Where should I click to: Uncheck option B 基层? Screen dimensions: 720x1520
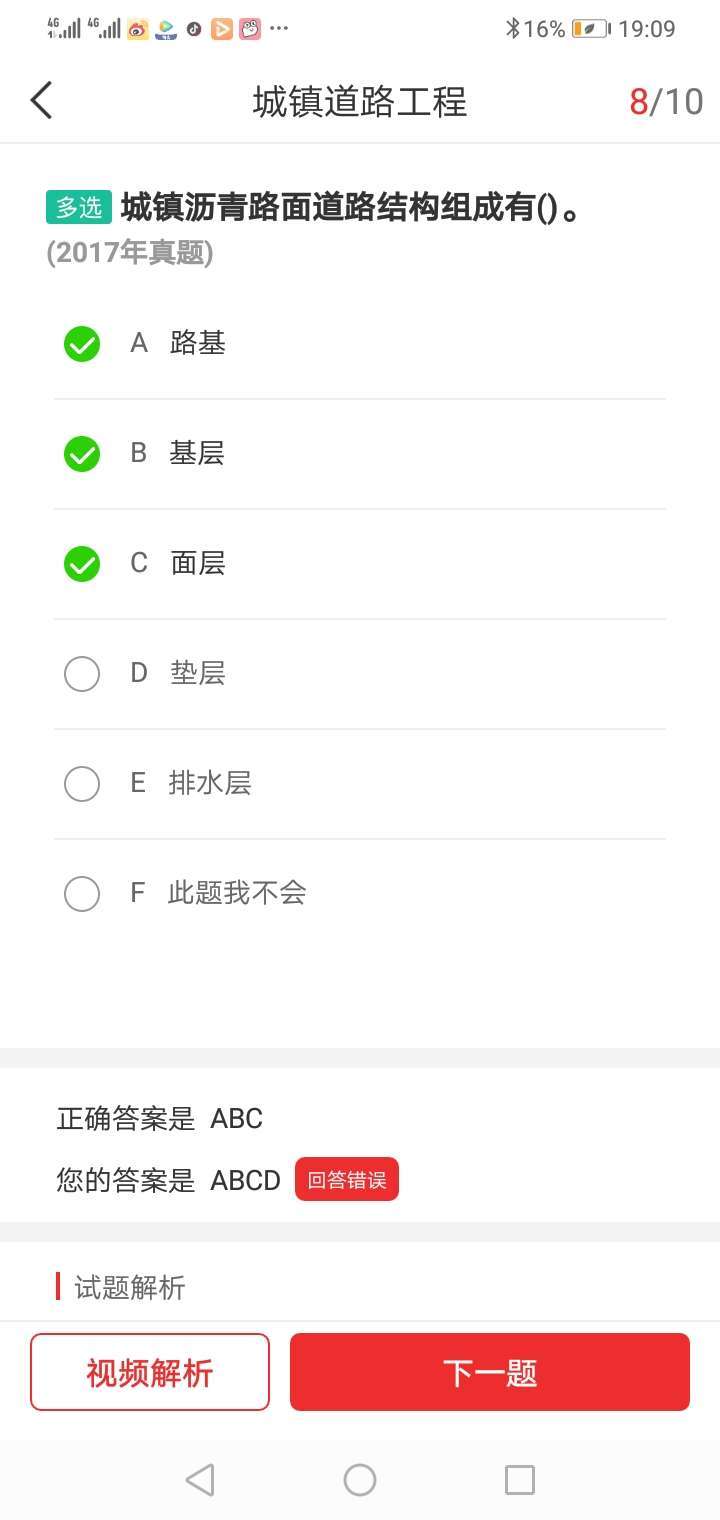(x=82, y=454)
